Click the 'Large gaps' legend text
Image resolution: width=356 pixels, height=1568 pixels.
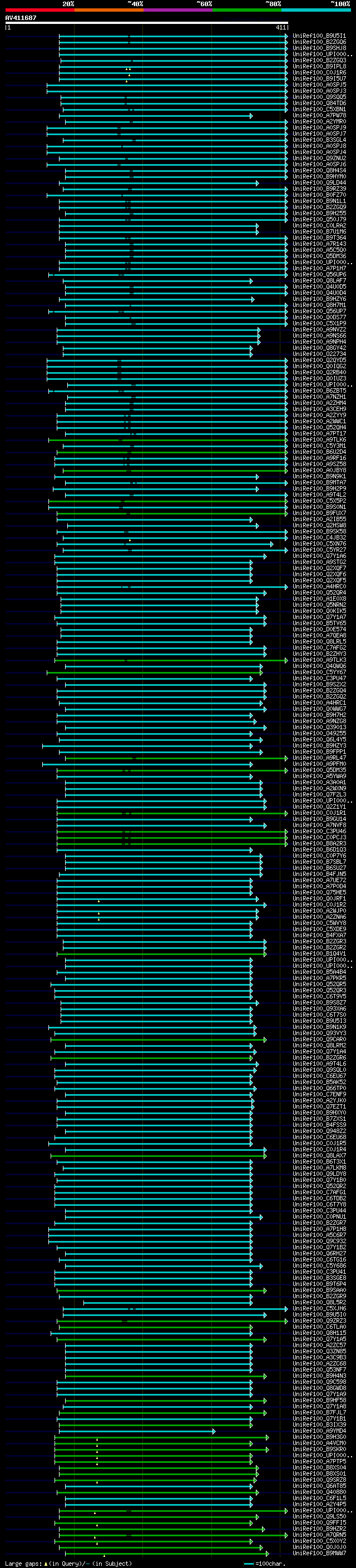[x=24, y=1564]
